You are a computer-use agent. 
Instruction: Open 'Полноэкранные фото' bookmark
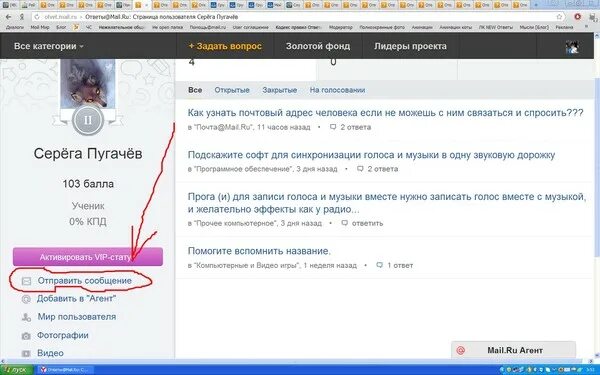(382, 28)
